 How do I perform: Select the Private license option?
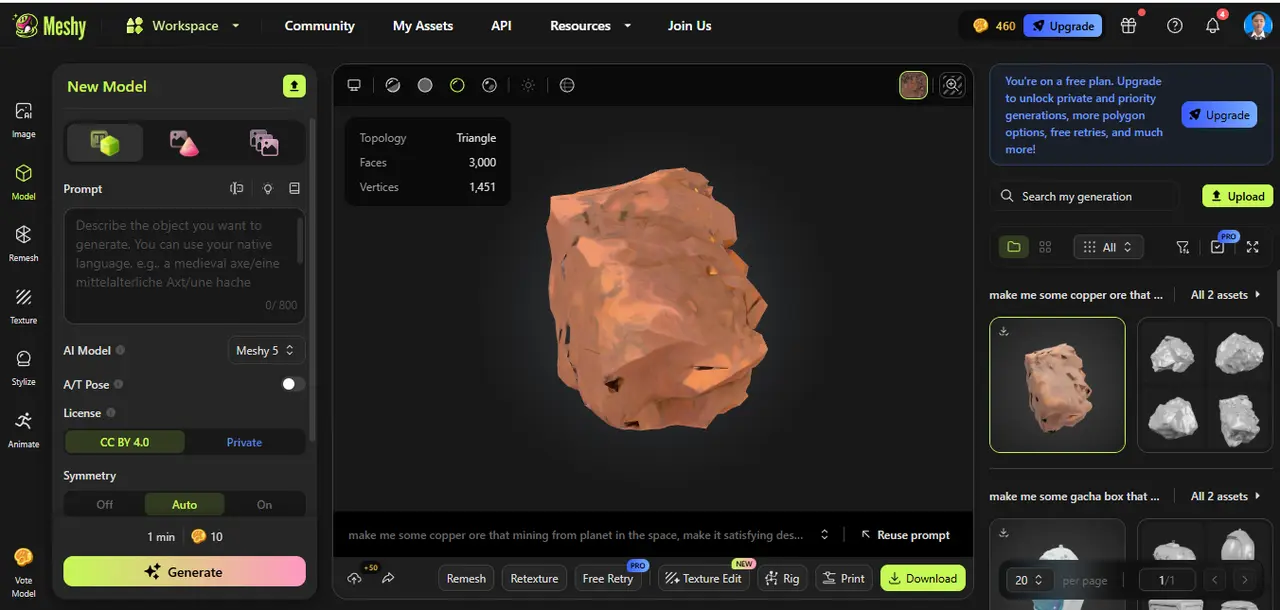pyautogui.click(x=244, y=442)
